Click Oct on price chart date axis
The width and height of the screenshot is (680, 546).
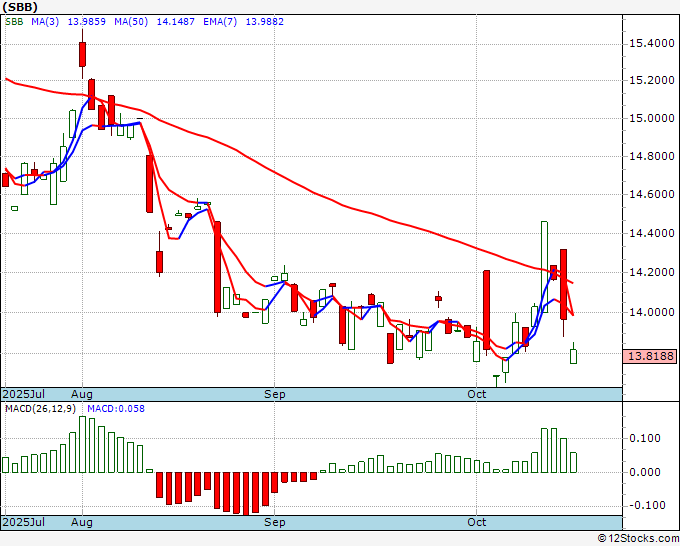pos(477,394)
